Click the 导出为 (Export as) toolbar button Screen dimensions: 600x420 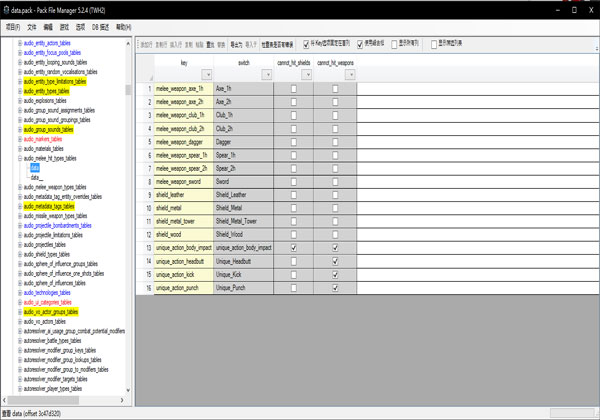235,45
